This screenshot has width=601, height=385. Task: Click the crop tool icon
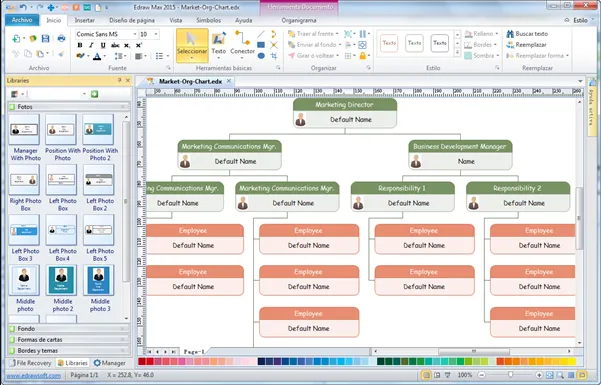(274, 56)
